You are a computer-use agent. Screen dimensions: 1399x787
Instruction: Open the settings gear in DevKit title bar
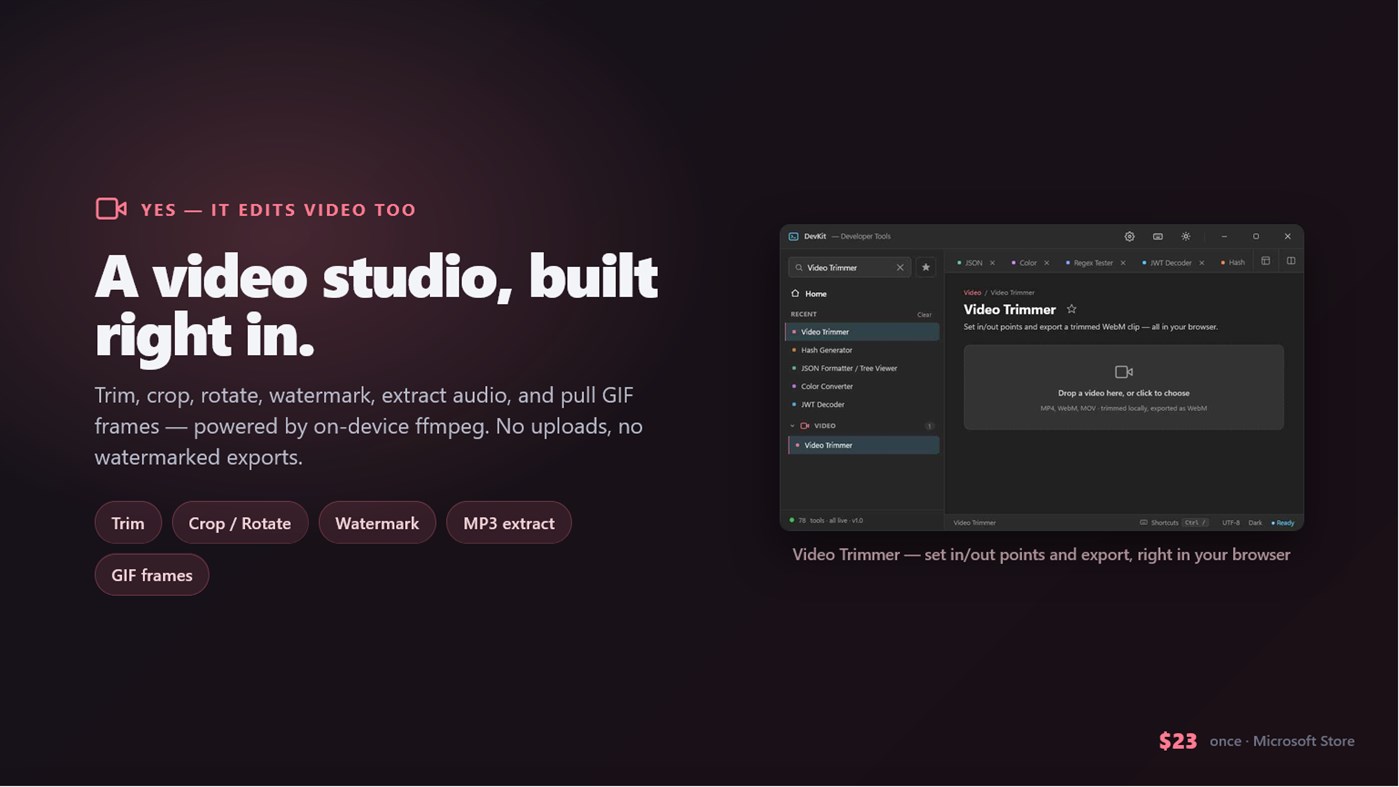[x=1129, y=237]
